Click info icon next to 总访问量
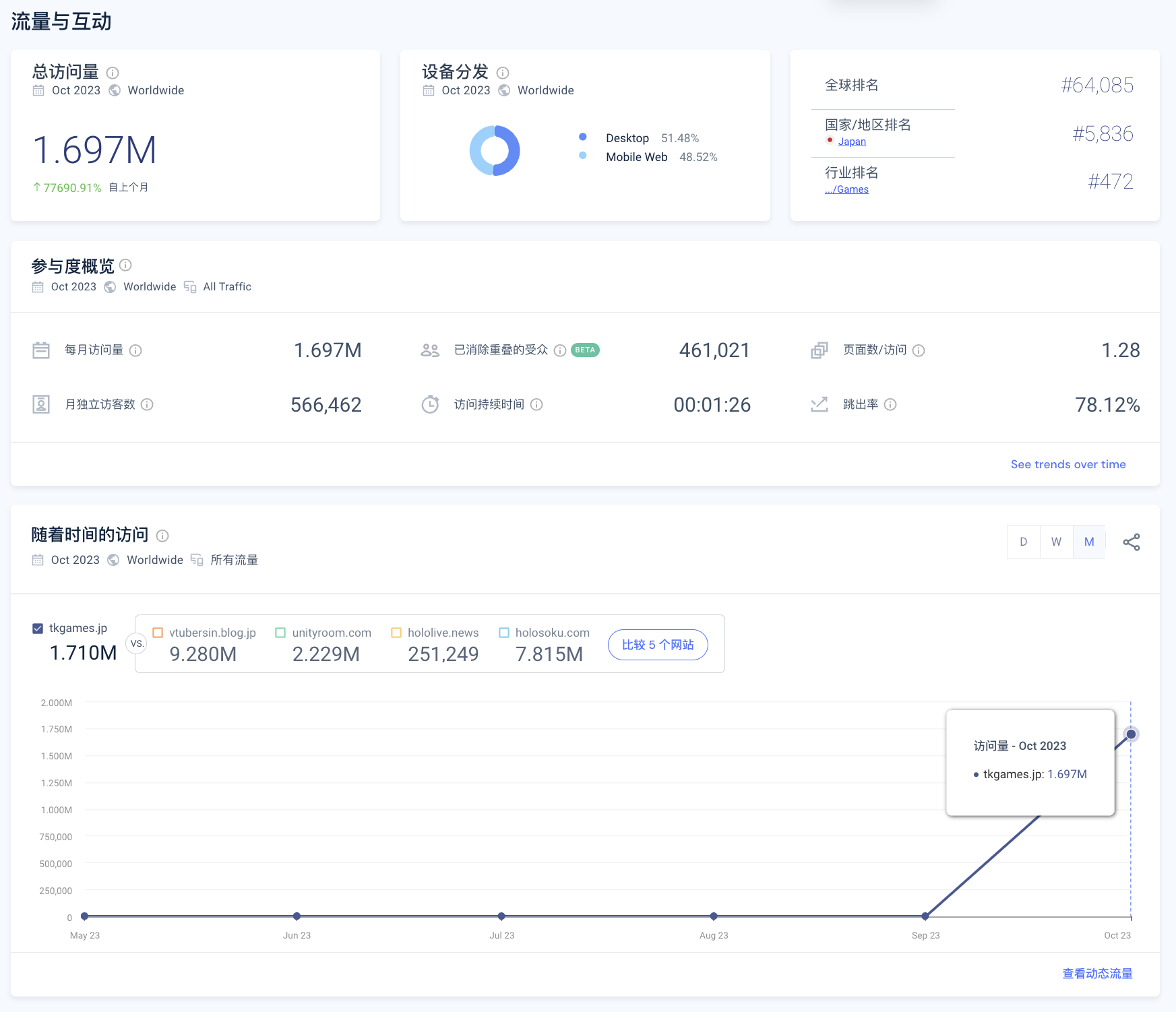Viewport: 1176px width, 1012px height. pos(113,73)
